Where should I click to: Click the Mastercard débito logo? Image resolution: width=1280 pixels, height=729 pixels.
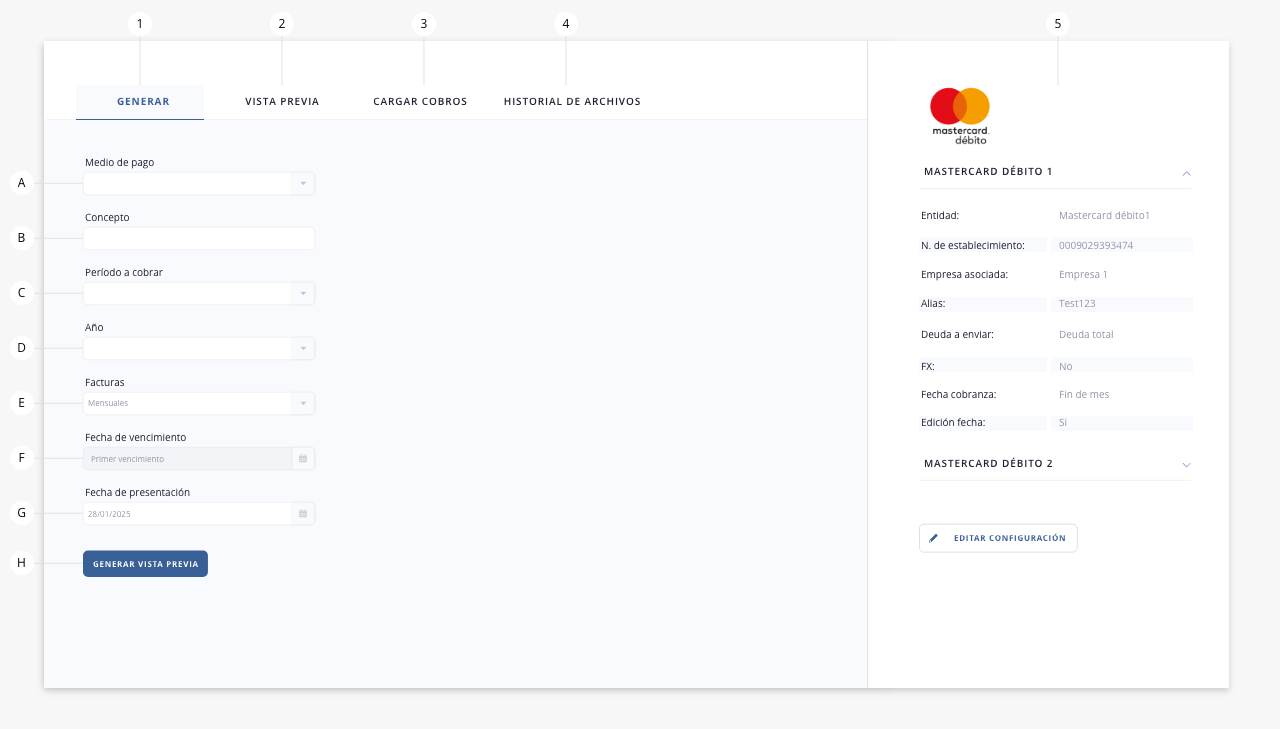(x=960, y=116)
